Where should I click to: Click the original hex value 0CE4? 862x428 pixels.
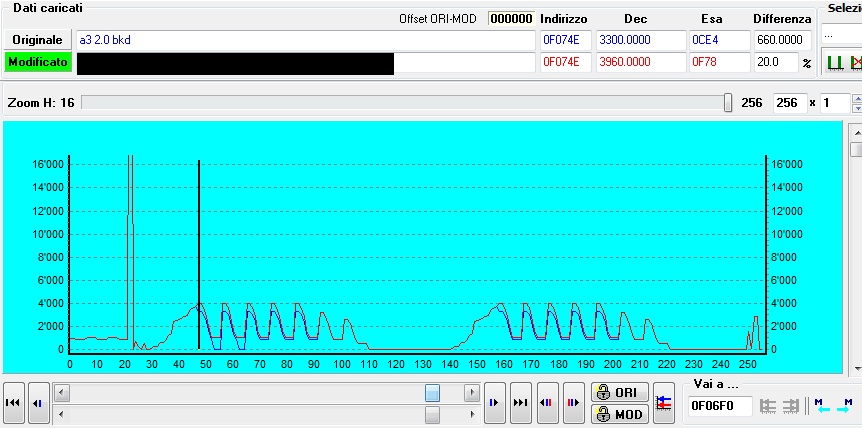(720, 40)
